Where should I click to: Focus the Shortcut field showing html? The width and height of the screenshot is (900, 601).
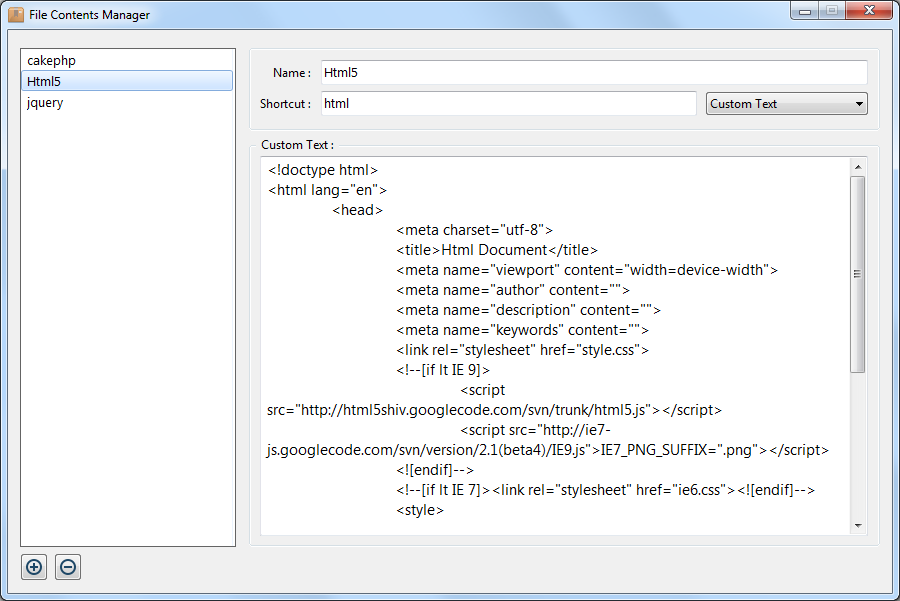tap(508, 103)
